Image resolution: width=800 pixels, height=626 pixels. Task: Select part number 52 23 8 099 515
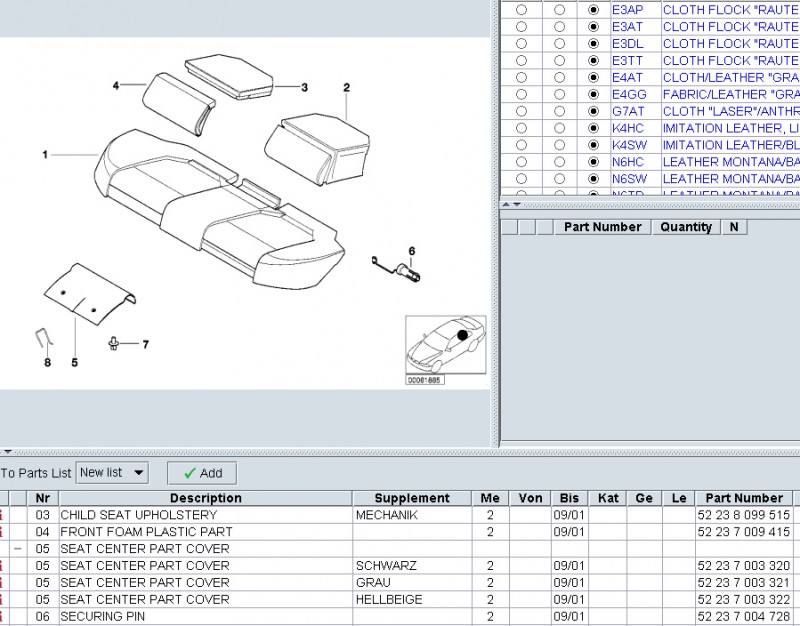coord(743,515)
